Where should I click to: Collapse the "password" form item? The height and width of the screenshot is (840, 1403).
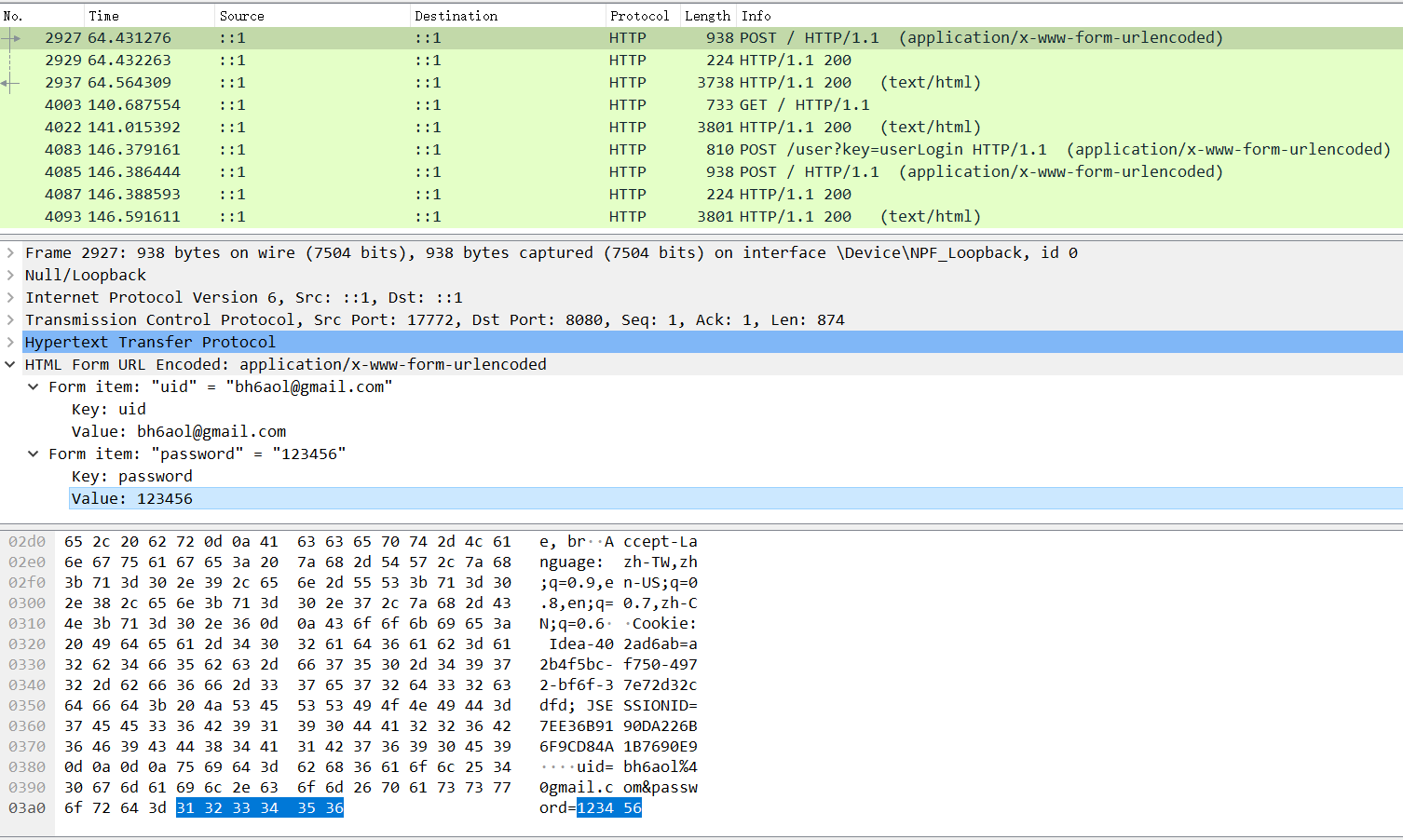click(x=34, y=454)
